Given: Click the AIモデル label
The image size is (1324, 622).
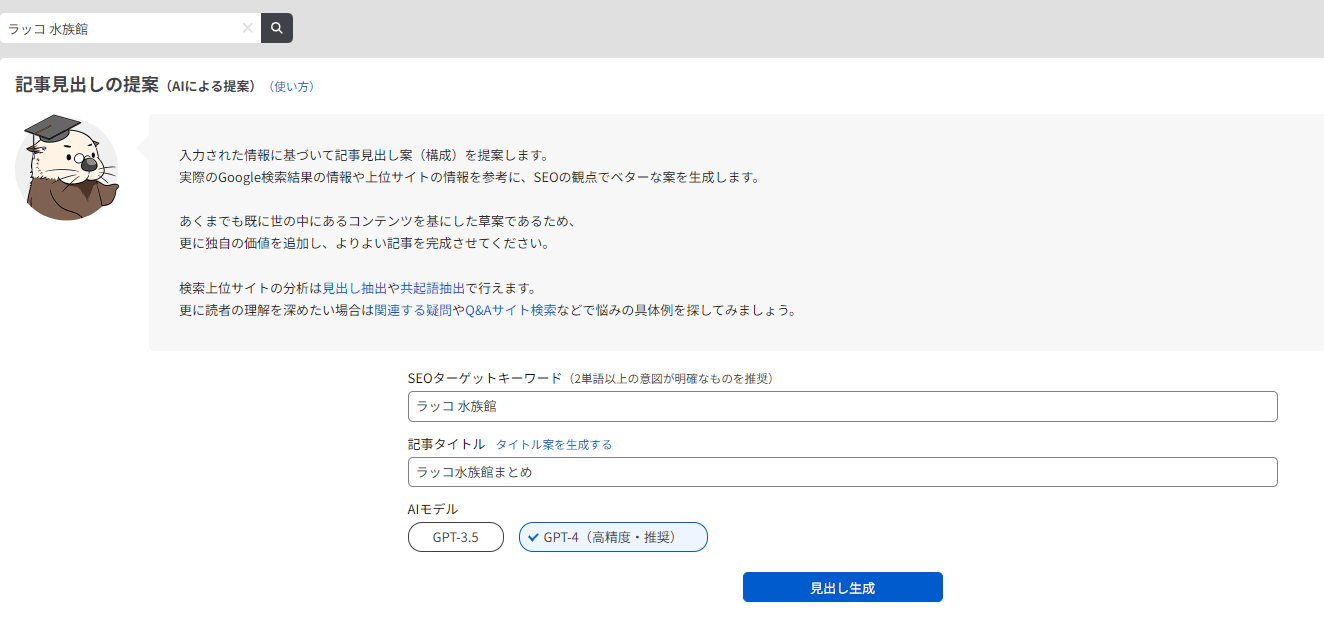Looking at the screenshot, I should tap(433, 509).
